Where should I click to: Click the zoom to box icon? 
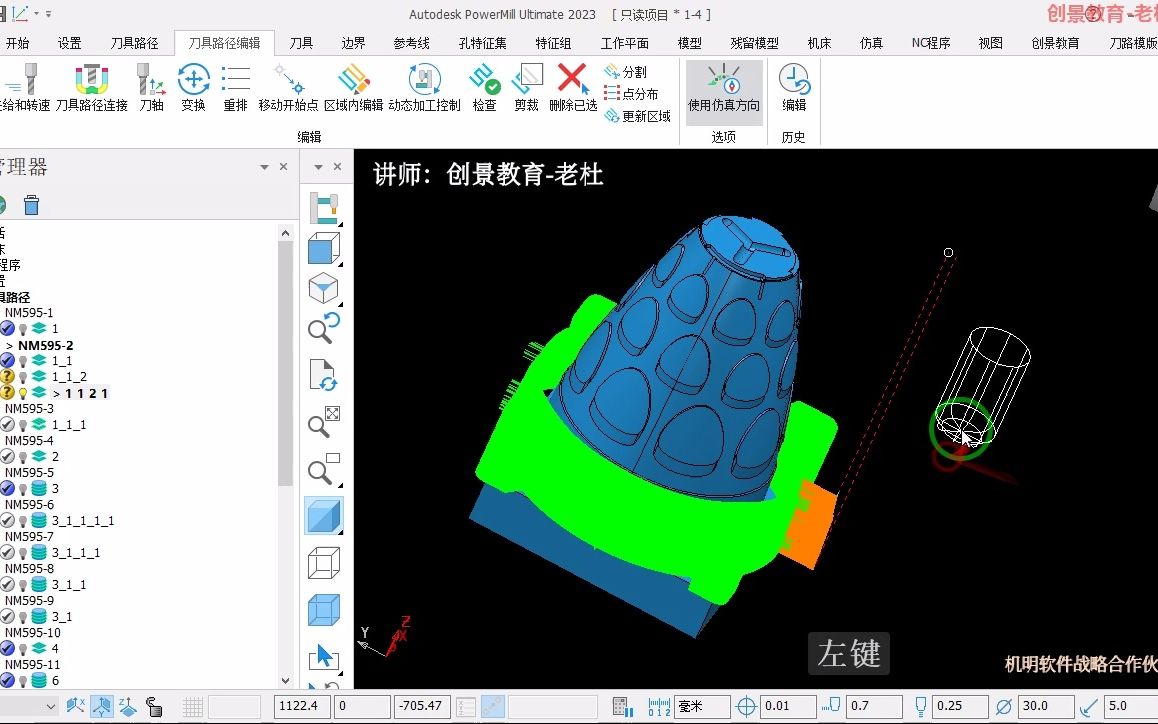tap(323, 468)
